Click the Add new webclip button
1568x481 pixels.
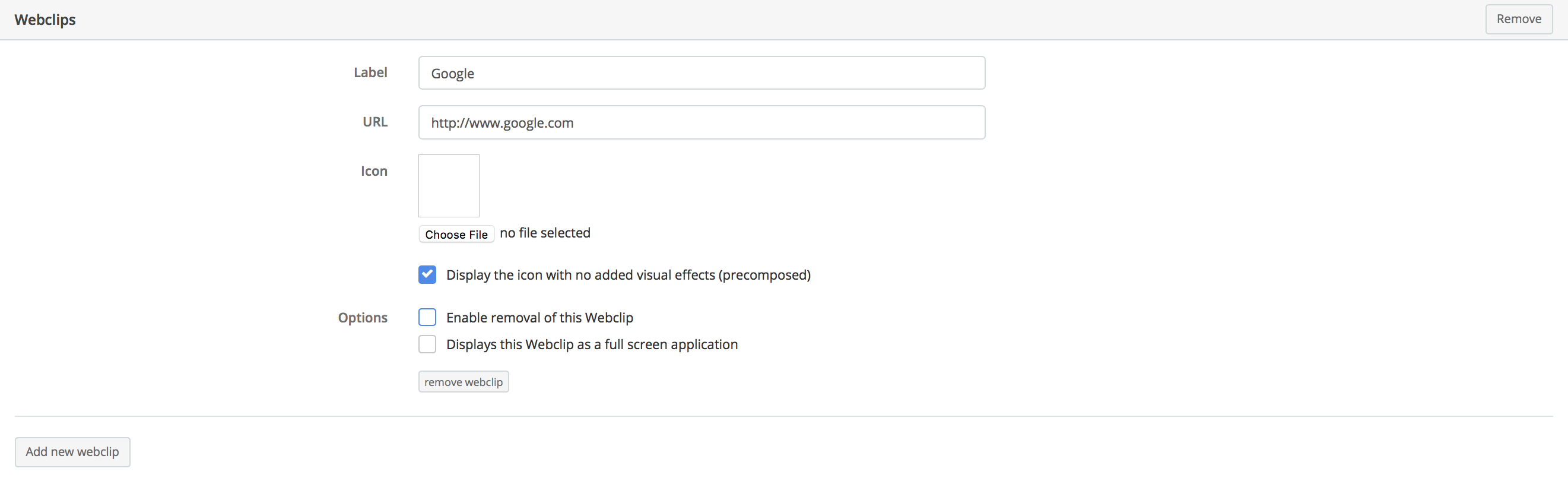(72, 452)
